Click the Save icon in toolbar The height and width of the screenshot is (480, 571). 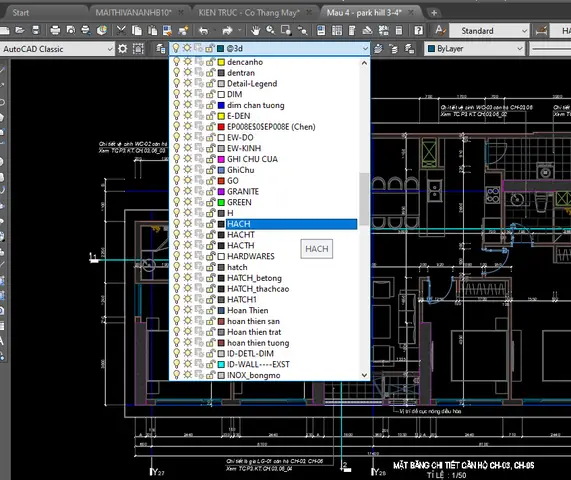click(x=35, y=30)
